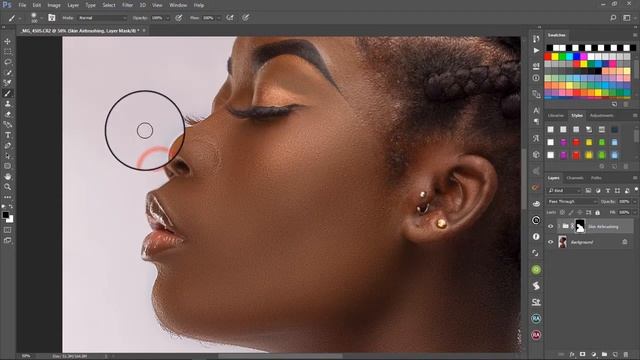Toggle lock position
640x360 pixels.
pos(580,212)
